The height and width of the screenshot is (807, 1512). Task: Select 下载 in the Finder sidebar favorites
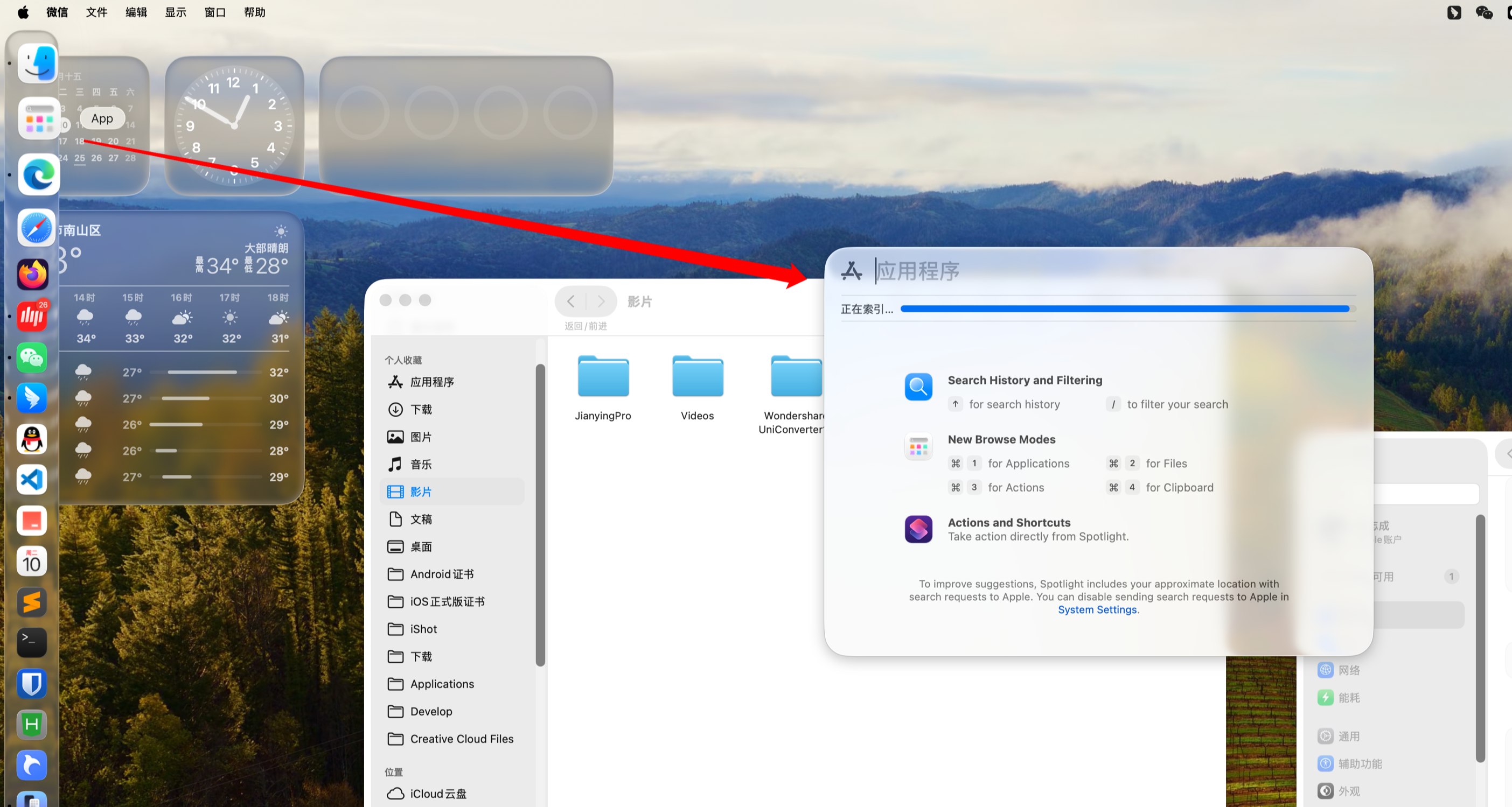tap(421, 409)
